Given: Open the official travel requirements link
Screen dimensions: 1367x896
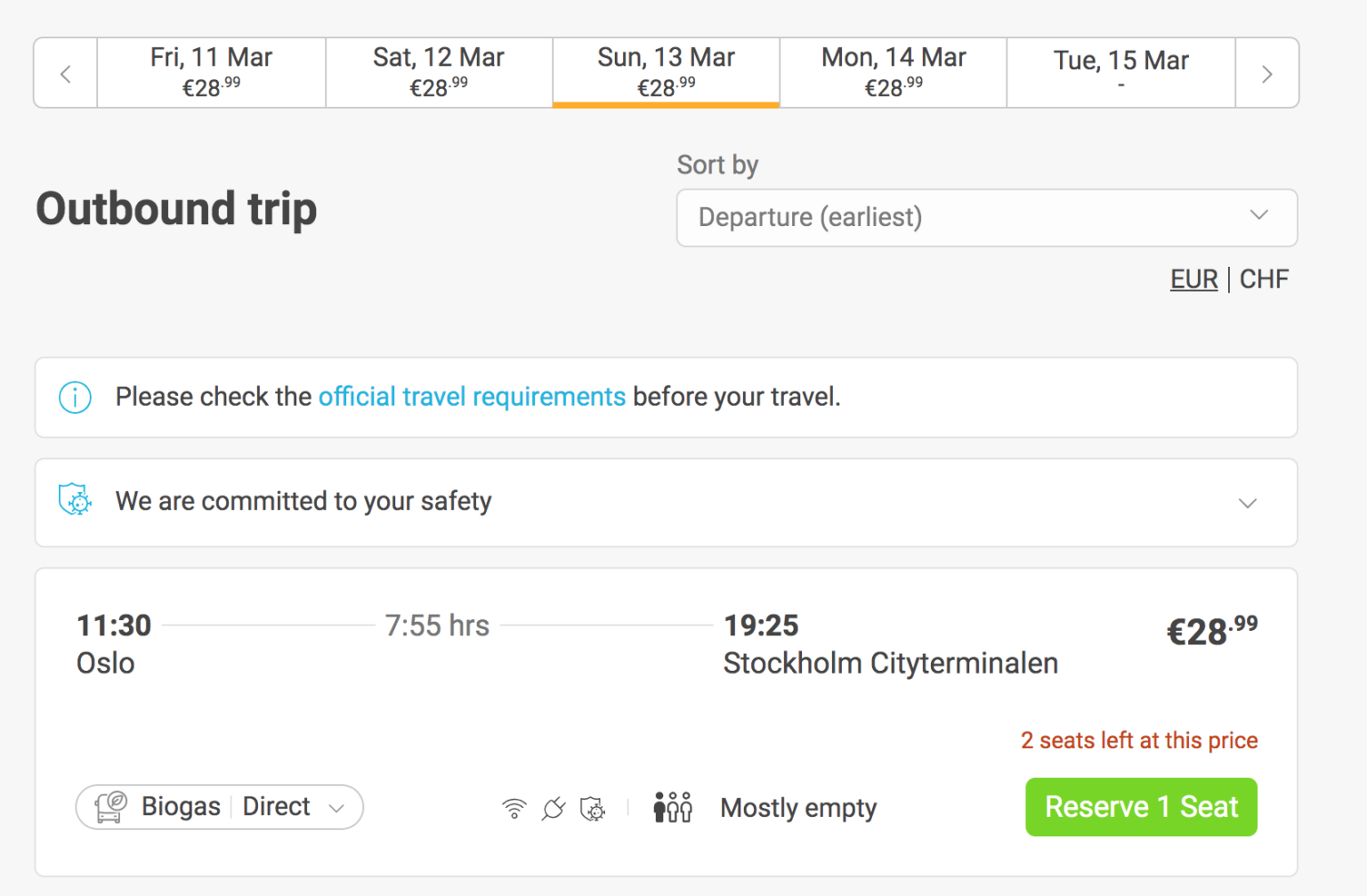Looking at the screenshot, I should [x=472, y=397].
